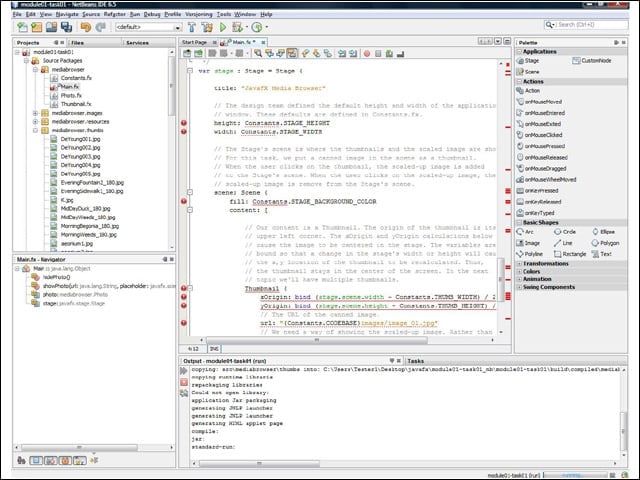Select the Text shape in Palette
This screenshot has width=640, height=480.
click(x=602, y=254)
